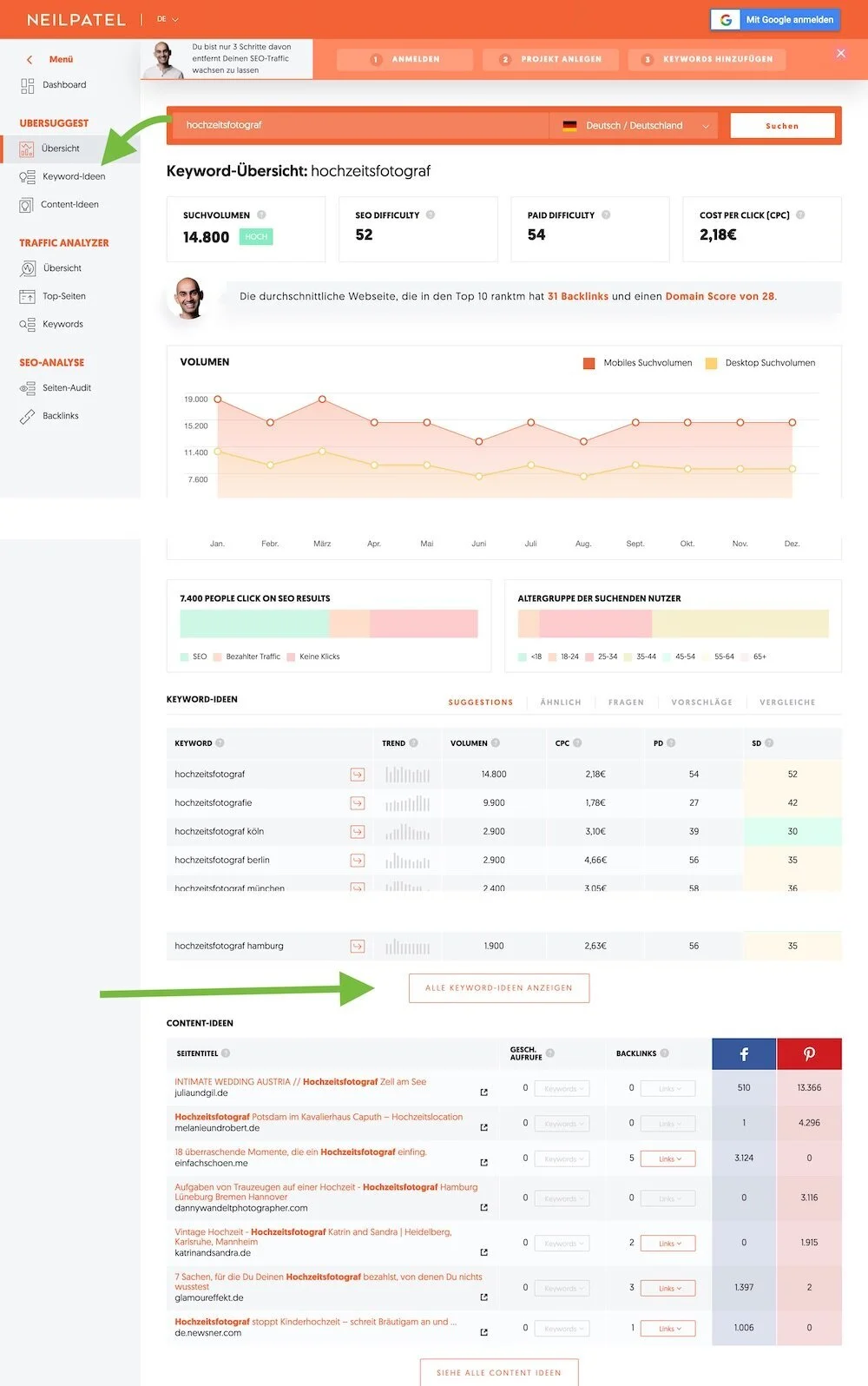
Task: Click info icon next to Suchvolumen
Action: coord(261,214)
